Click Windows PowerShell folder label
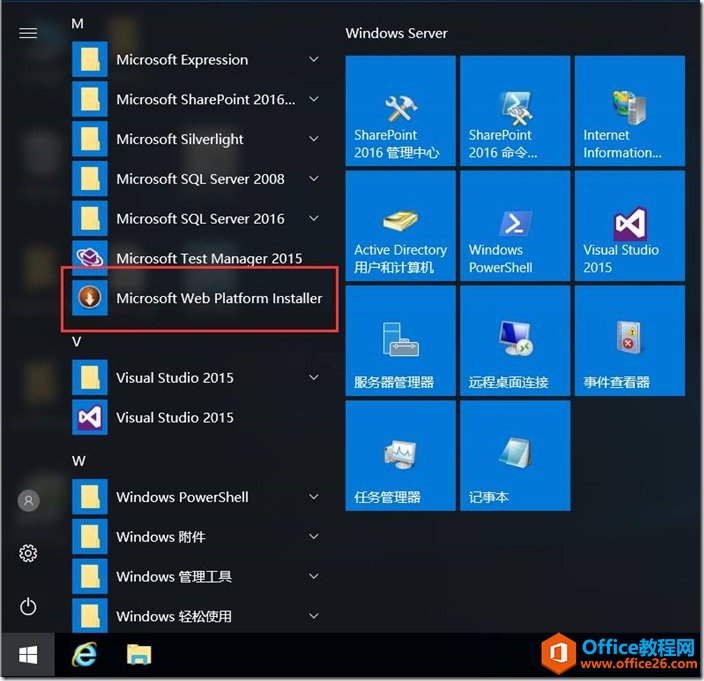Image resolution: width=704 pixels, height=681 pixels. tap(182, 497)
